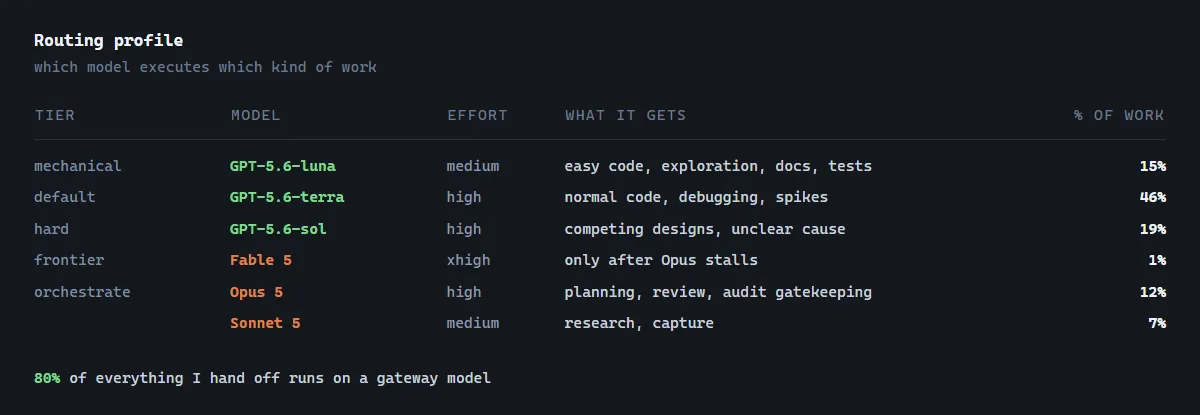Click the TIER column header
The image size is (1200, 415).
pos(54,115)
